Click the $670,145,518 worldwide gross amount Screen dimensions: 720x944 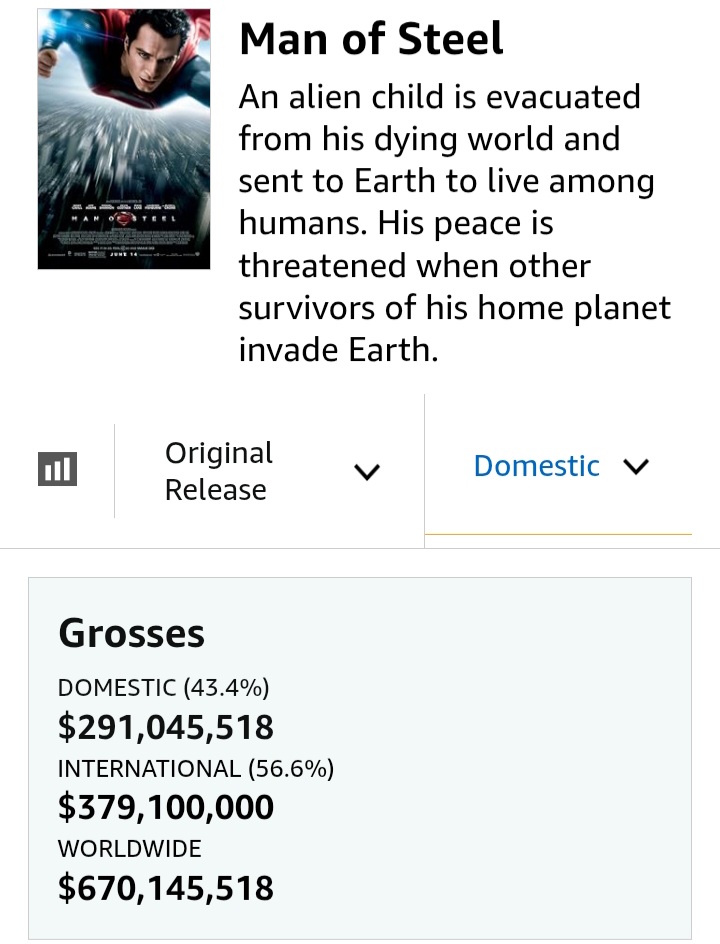pos(165,887)
